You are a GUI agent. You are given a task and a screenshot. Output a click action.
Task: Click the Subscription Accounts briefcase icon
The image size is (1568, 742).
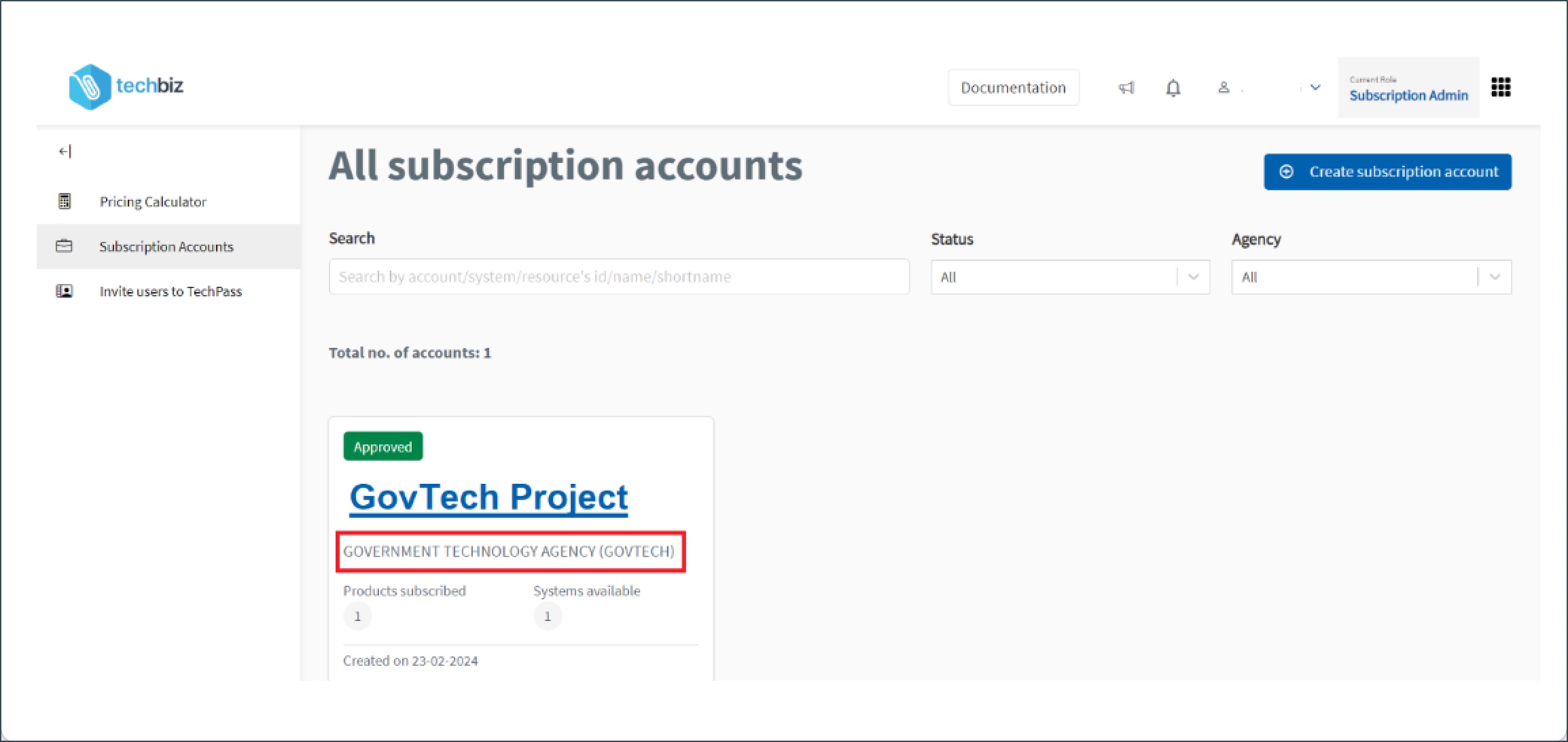click(64, 246)
